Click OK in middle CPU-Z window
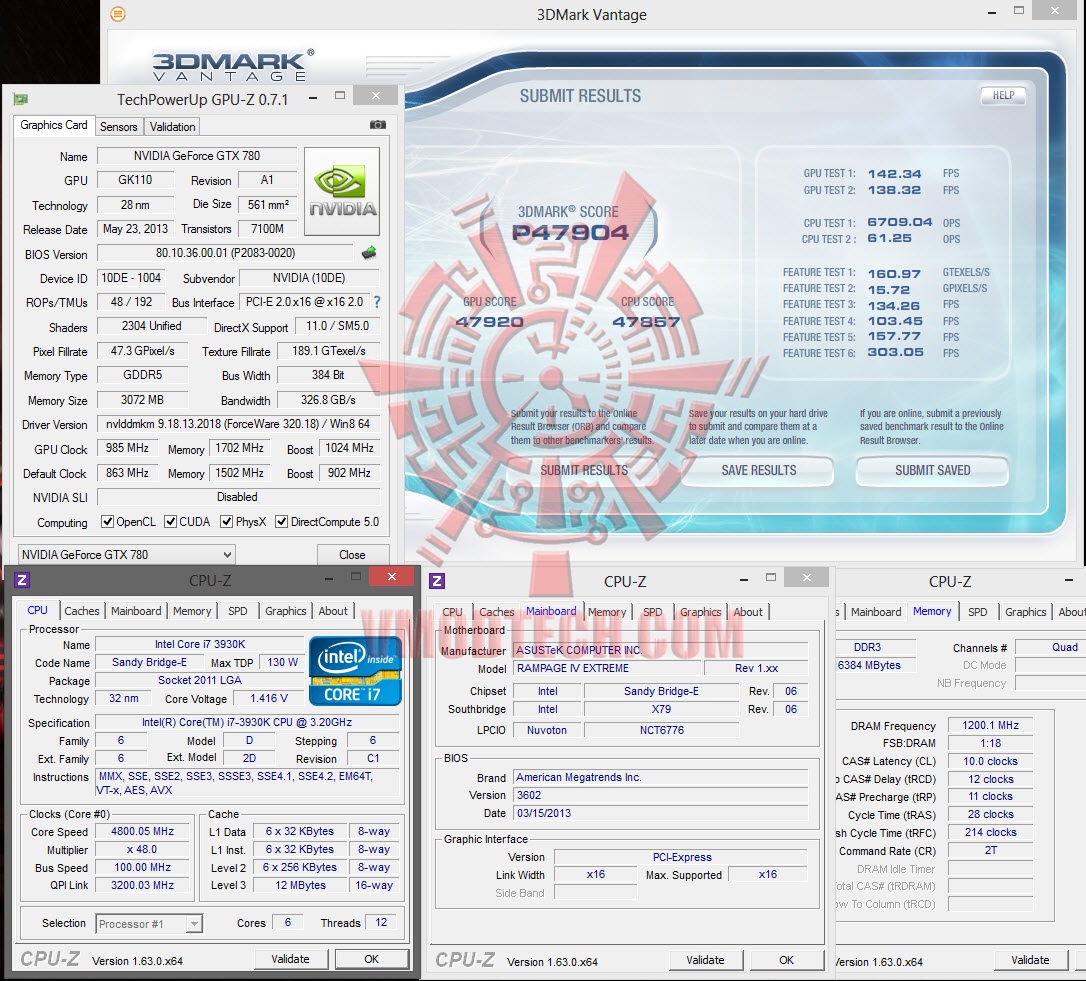 787,960
